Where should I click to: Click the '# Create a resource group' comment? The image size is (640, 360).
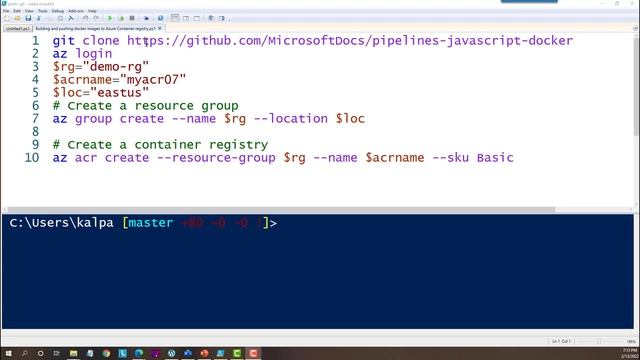click(x=145, y=106)
